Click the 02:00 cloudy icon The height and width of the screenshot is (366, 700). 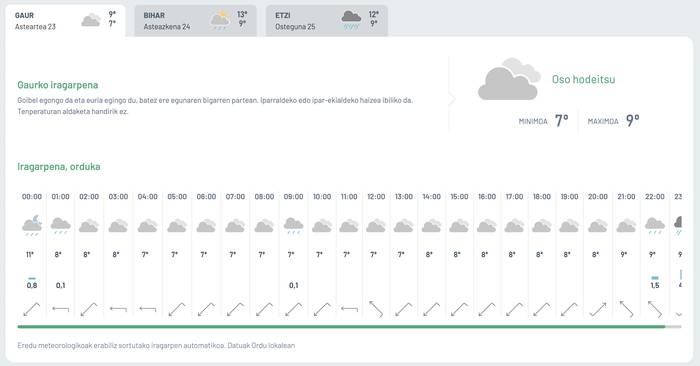pyautogui.click(x=89, y=225)
